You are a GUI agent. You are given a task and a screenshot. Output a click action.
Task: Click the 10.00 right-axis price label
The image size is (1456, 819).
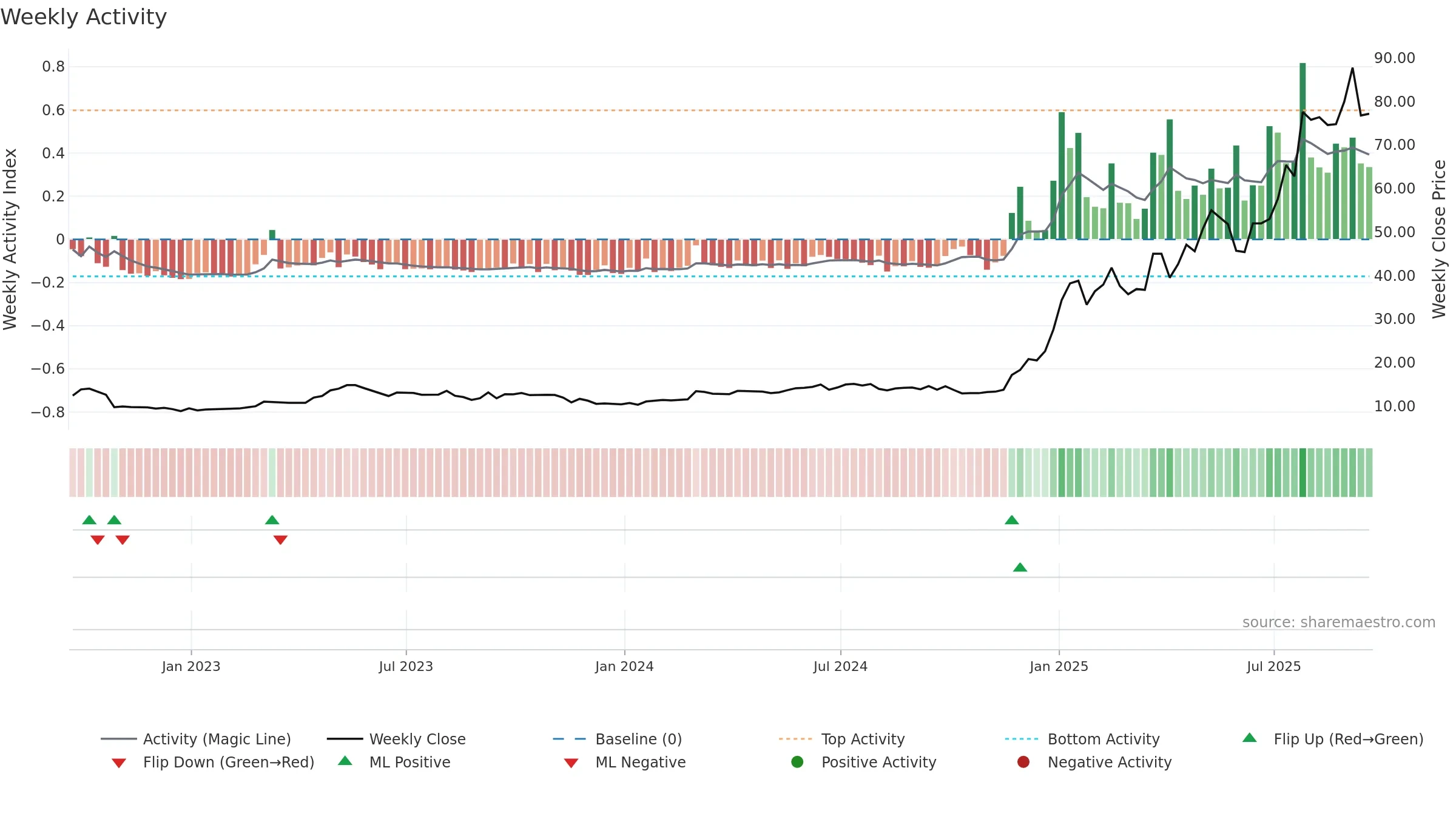click(x=1395, y=406)
